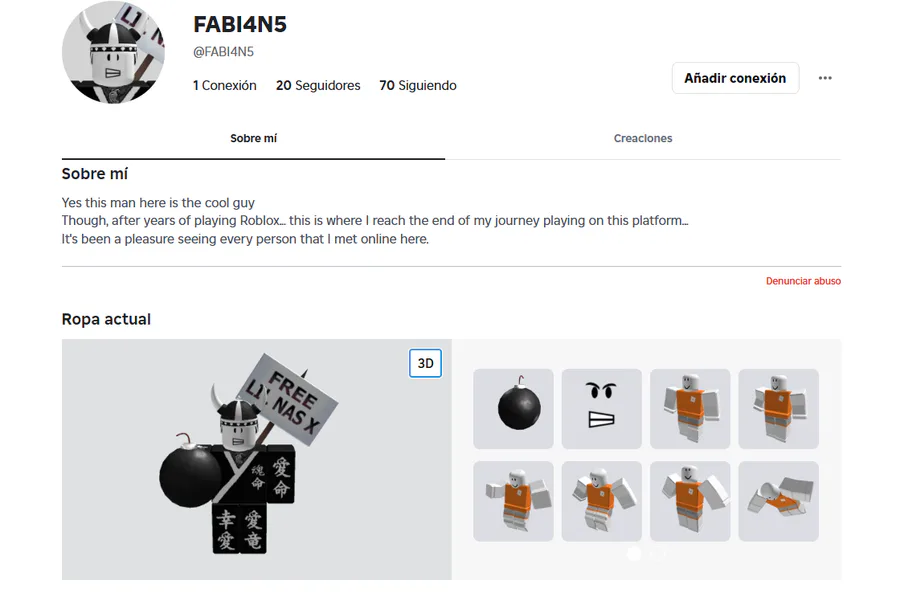Click the FABI4N5 profile avatar picture
The width and height of the screenshot is (900, 597).
(113, 52)
